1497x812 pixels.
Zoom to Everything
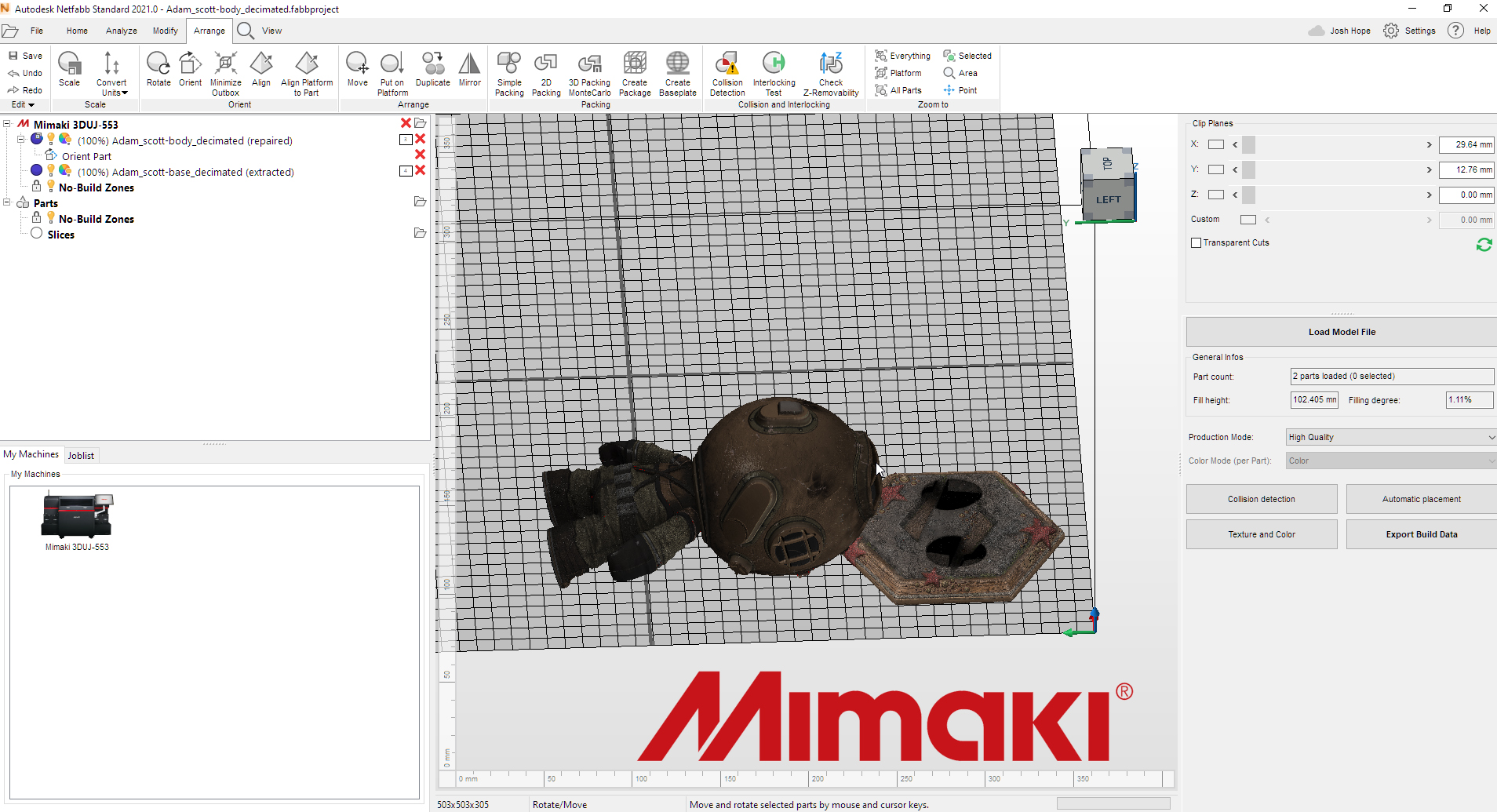902,56
